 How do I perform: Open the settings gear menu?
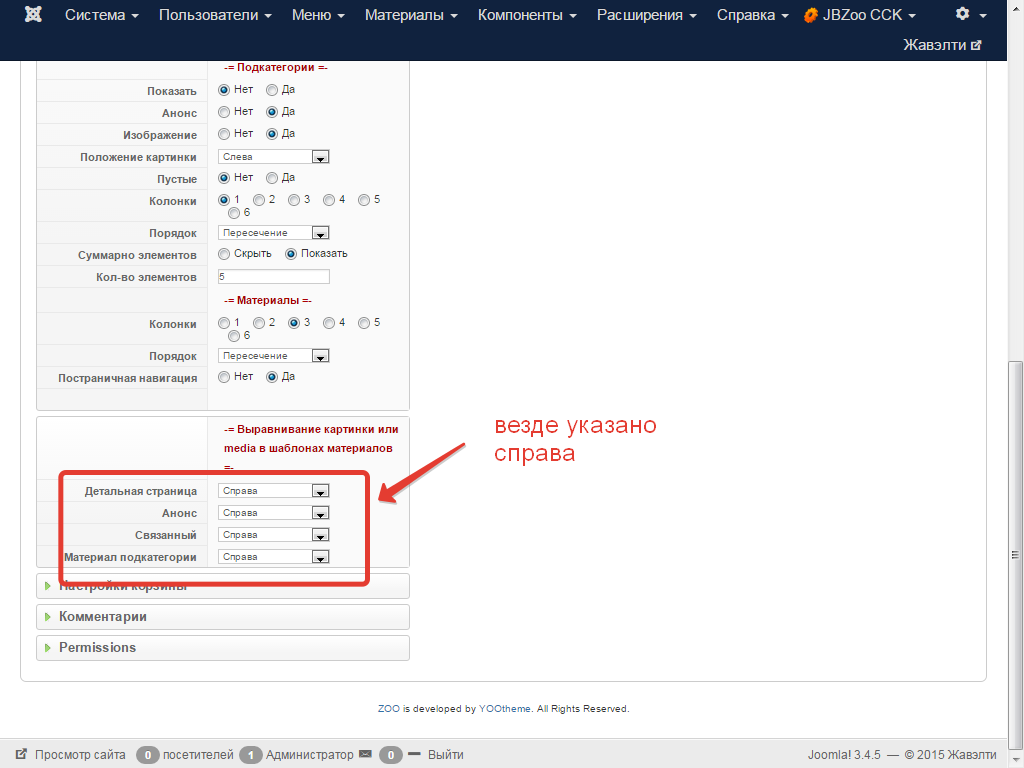962,14
